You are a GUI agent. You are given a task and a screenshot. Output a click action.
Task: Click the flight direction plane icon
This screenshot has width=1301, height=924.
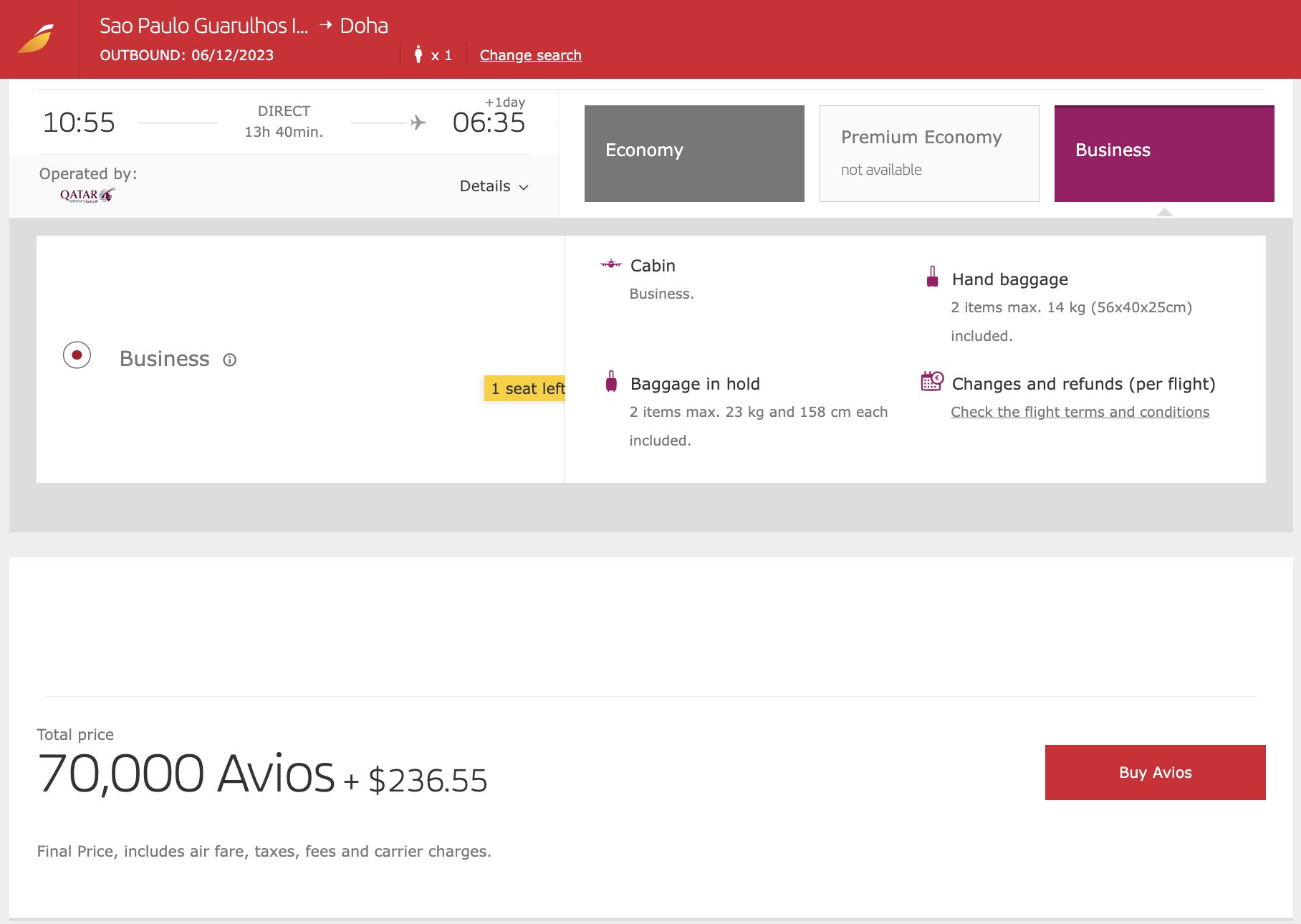[x=418, y=122]
